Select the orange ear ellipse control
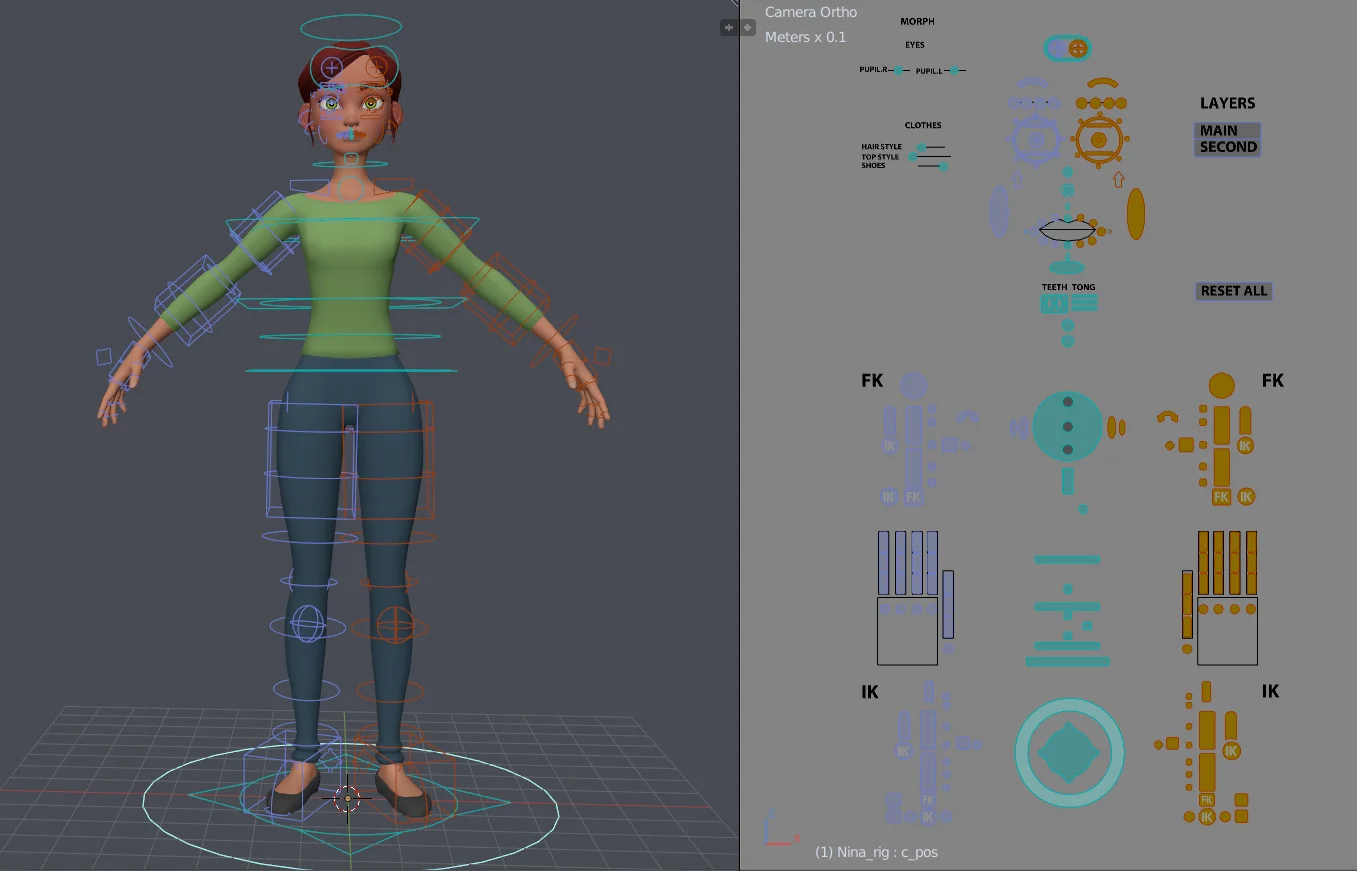 click(1135, 214)
